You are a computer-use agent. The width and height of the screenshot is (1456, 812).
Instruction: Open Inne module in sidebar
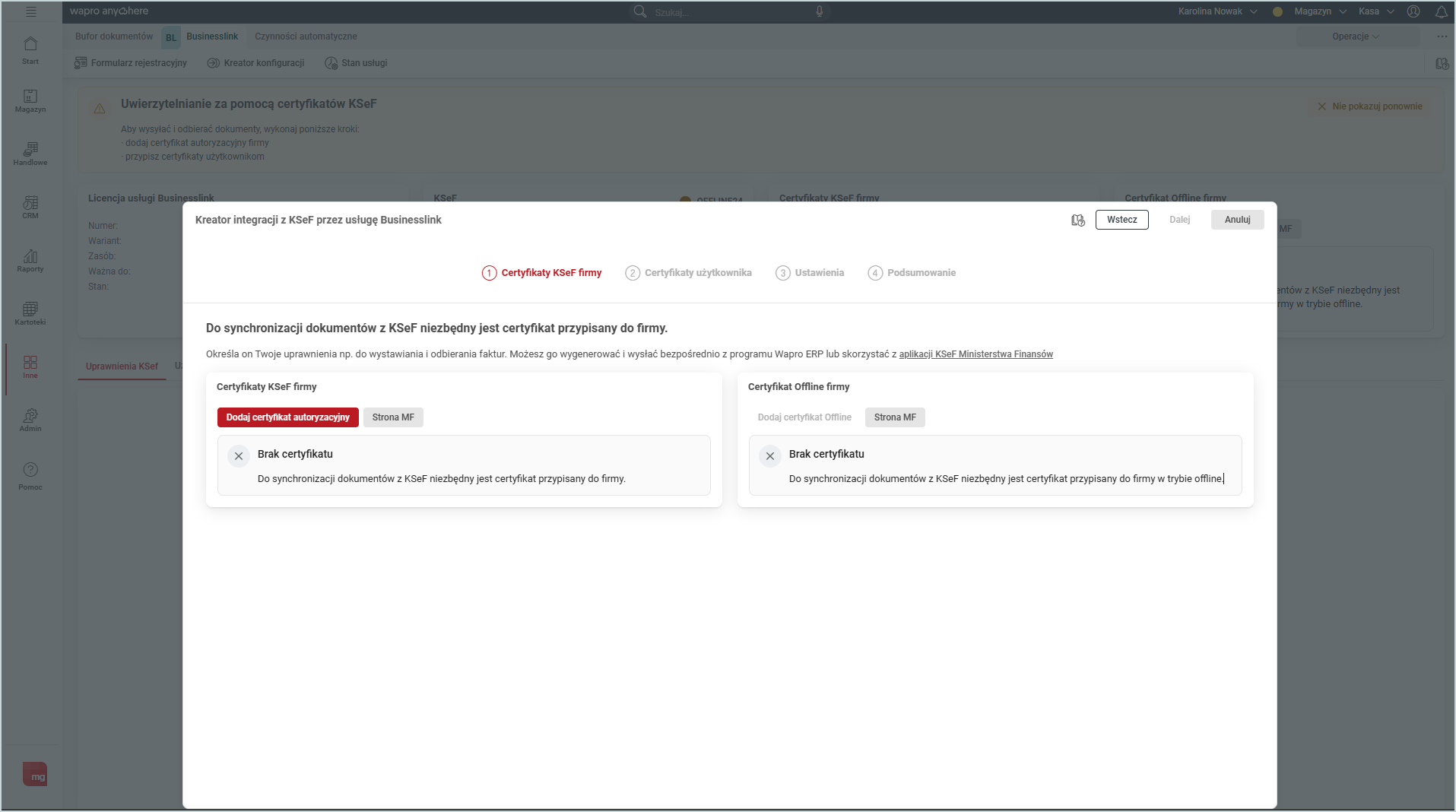pyautogui.click(x=30, y=367)
